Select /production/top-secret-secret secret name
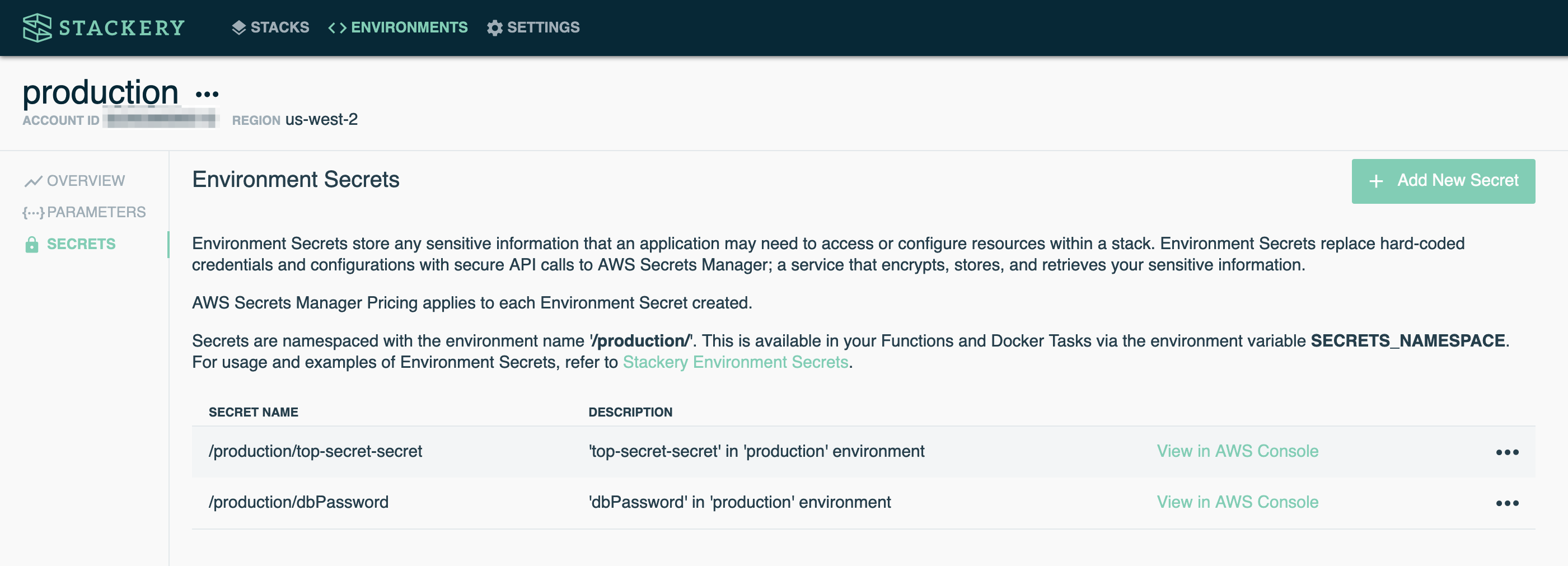Viewport: 1568px width, 566px height. pyautogui.click(x=315, y=451)
